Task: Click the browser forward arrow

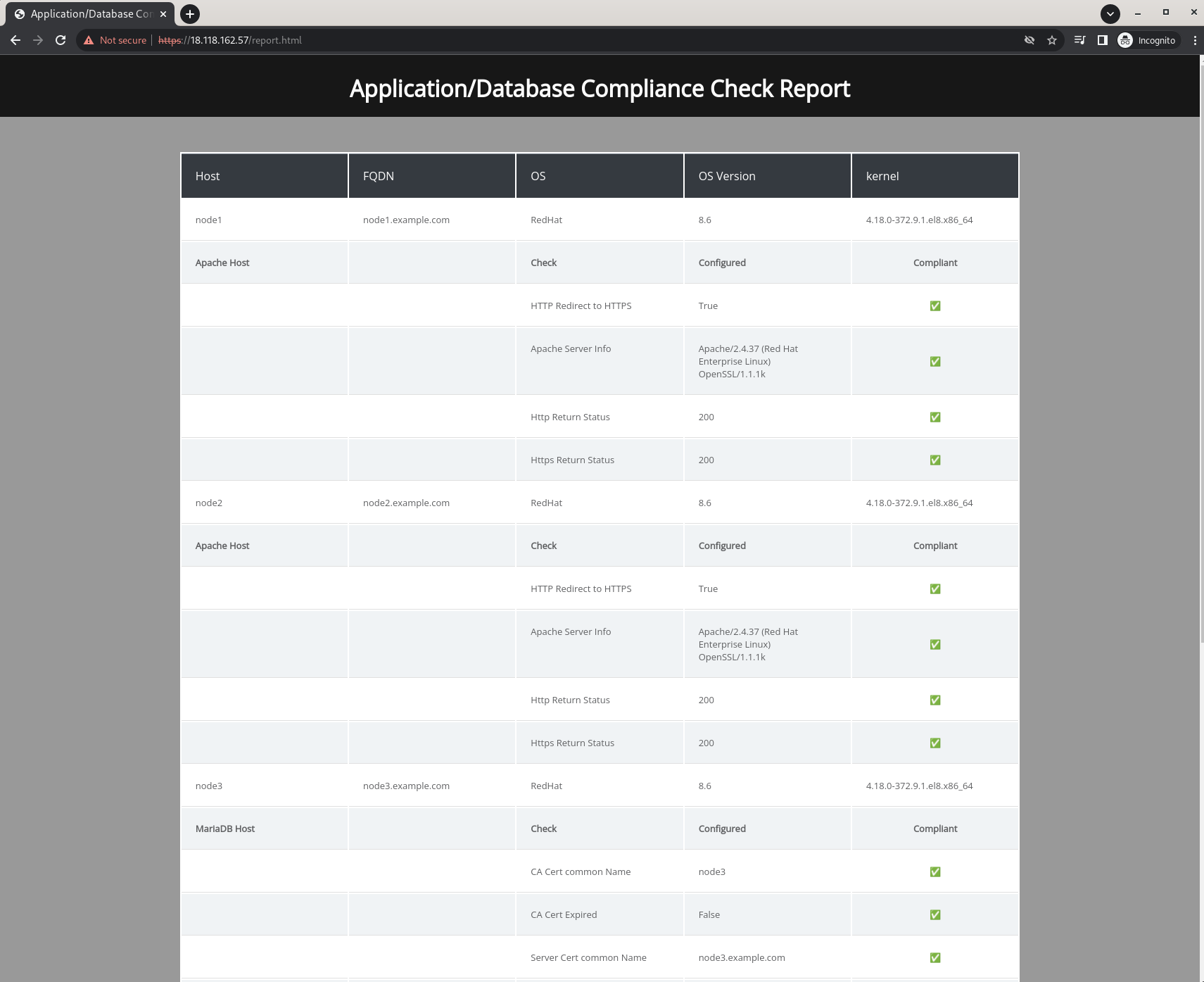Action: (38, 40)
